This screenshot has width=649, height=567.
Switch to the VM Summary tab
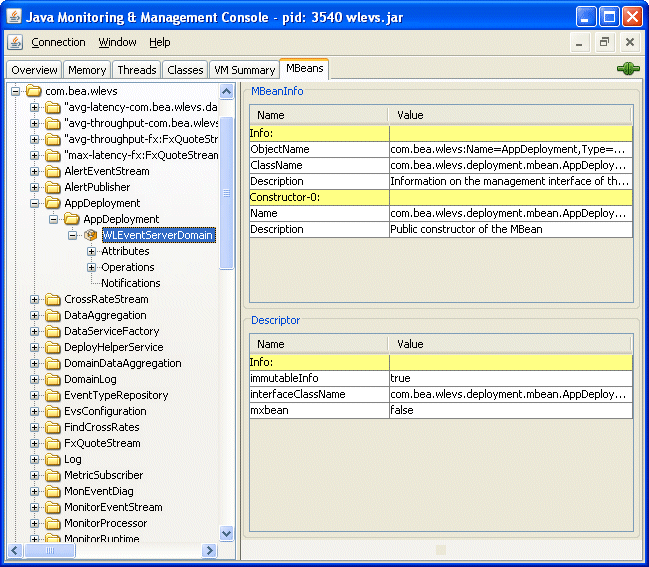245,70
